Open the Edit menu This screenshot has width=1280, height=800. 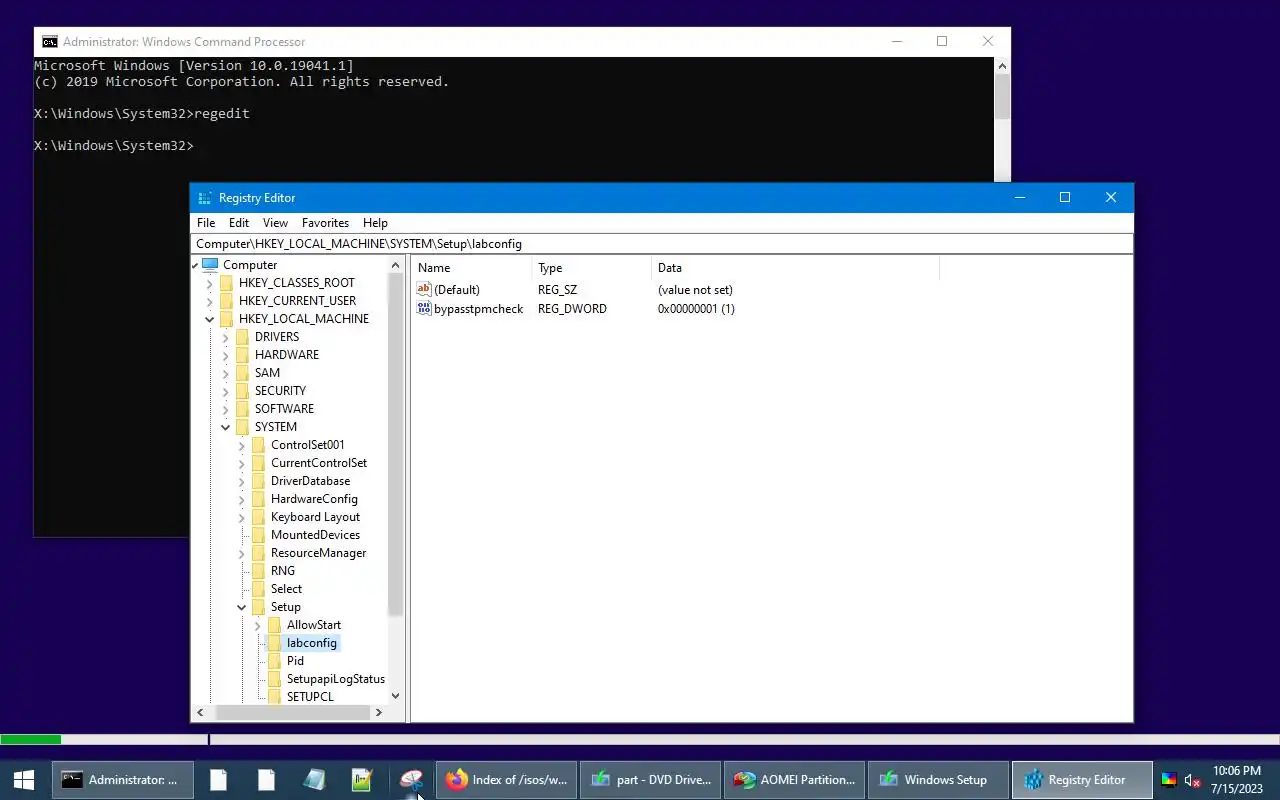pos(239,223)
